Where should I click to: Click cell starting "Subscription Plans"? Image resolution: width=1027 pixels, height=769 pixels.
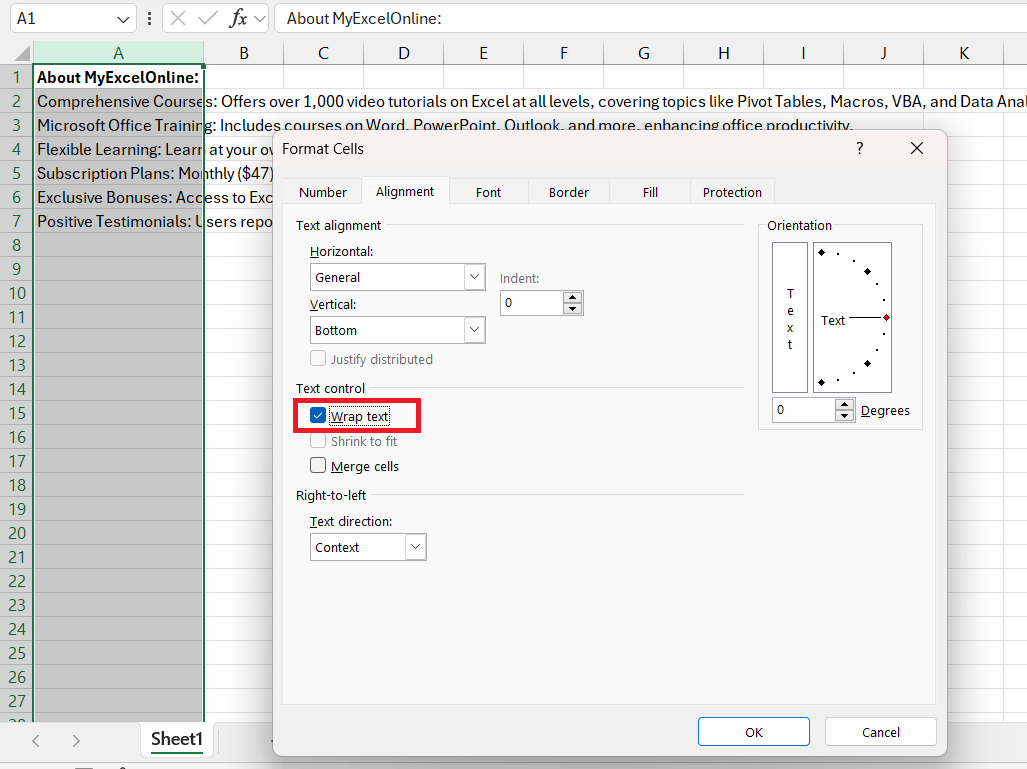click(119, 174)
